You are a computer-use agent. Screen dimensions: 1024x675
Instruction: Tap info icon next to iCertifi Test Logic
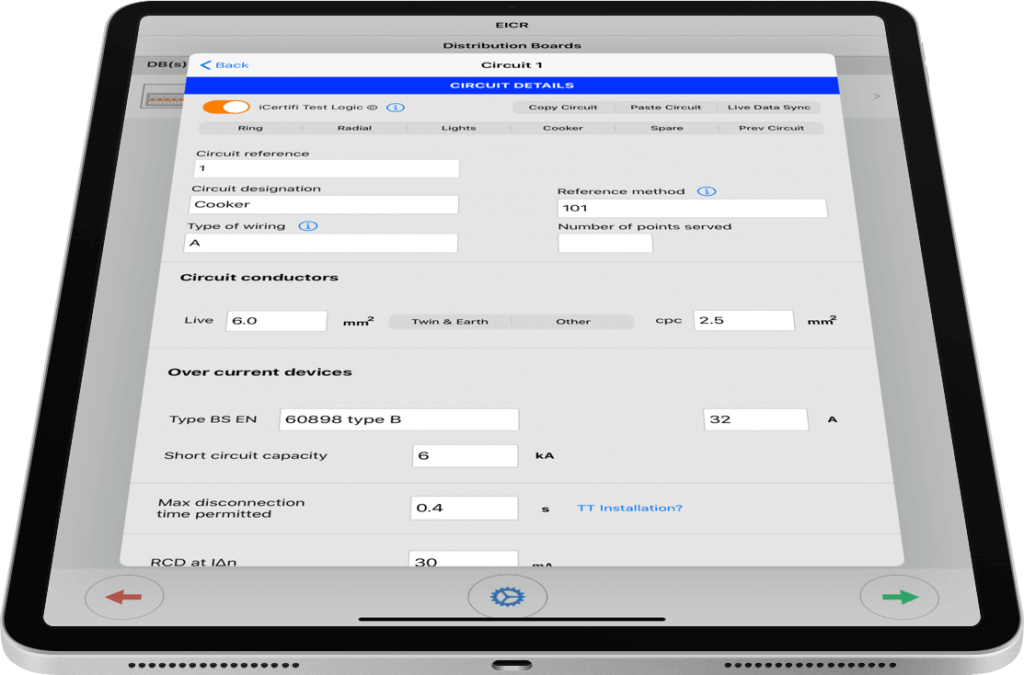[395, 107]
